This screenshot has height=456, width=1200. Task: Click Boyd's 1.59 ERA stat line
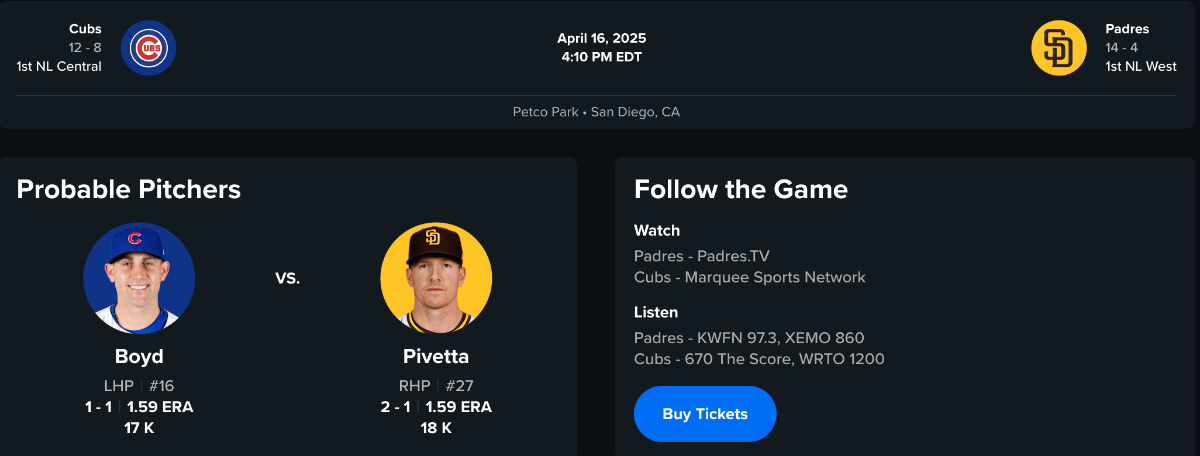(x=160, y=407)
